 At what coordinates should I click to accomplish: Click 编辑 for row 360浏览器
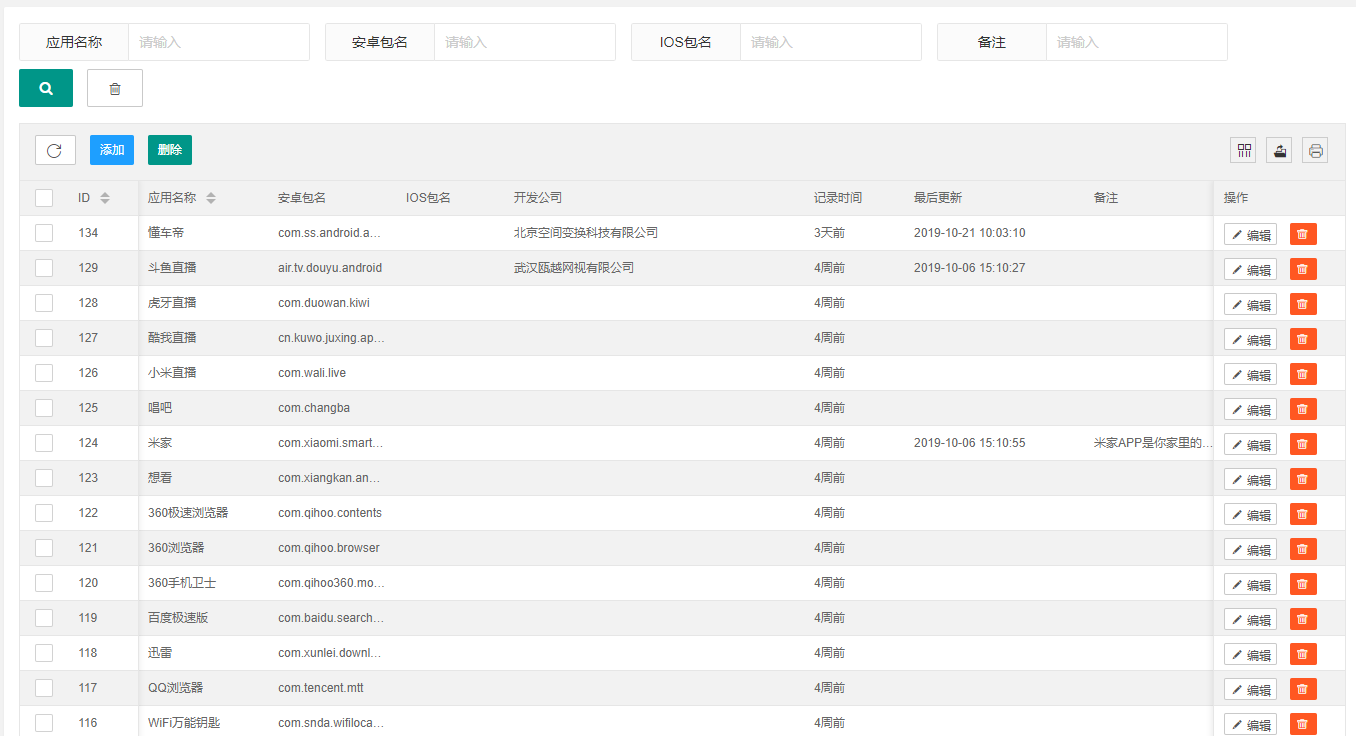(1250, 549)
